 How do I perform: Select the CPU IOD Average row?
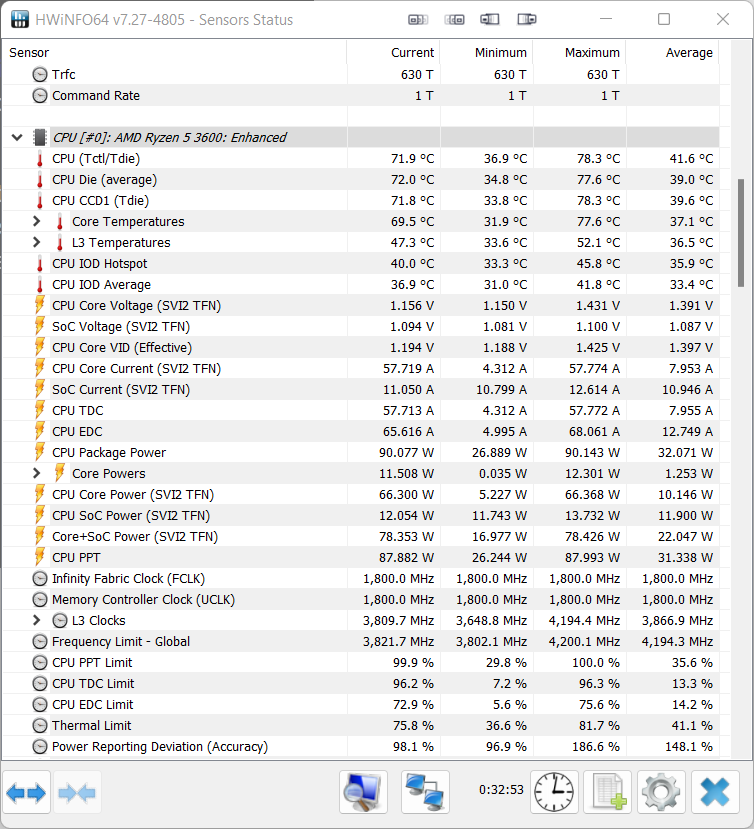pos(361,284)
